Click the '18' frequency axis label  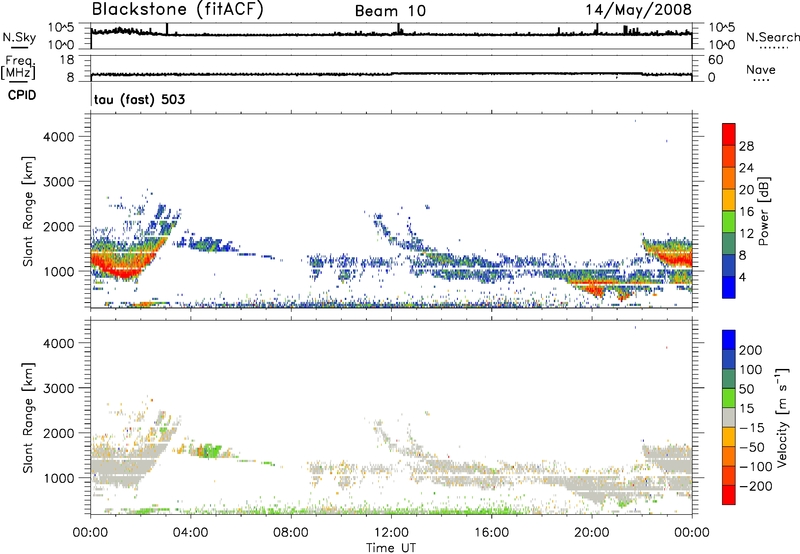tap(67, 60)
